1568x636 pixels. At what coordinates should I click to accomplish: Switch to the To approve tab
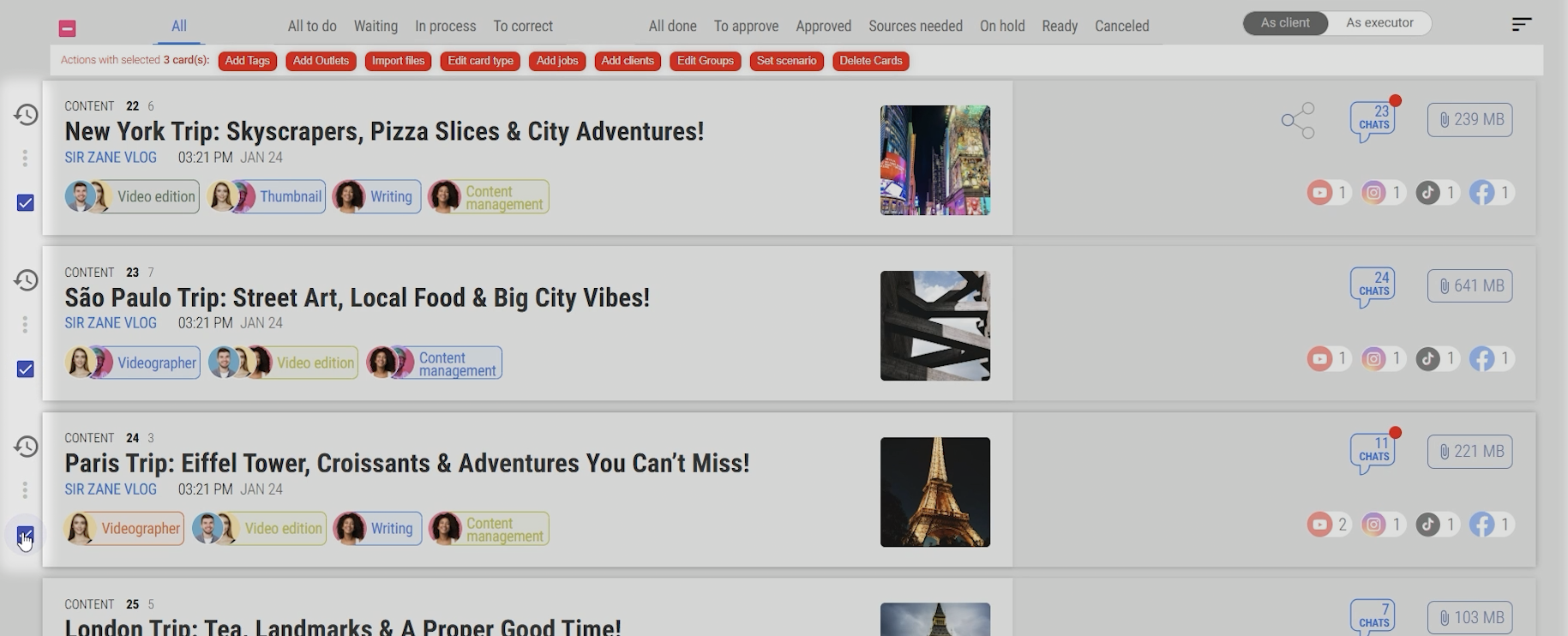tap(746, 27)
